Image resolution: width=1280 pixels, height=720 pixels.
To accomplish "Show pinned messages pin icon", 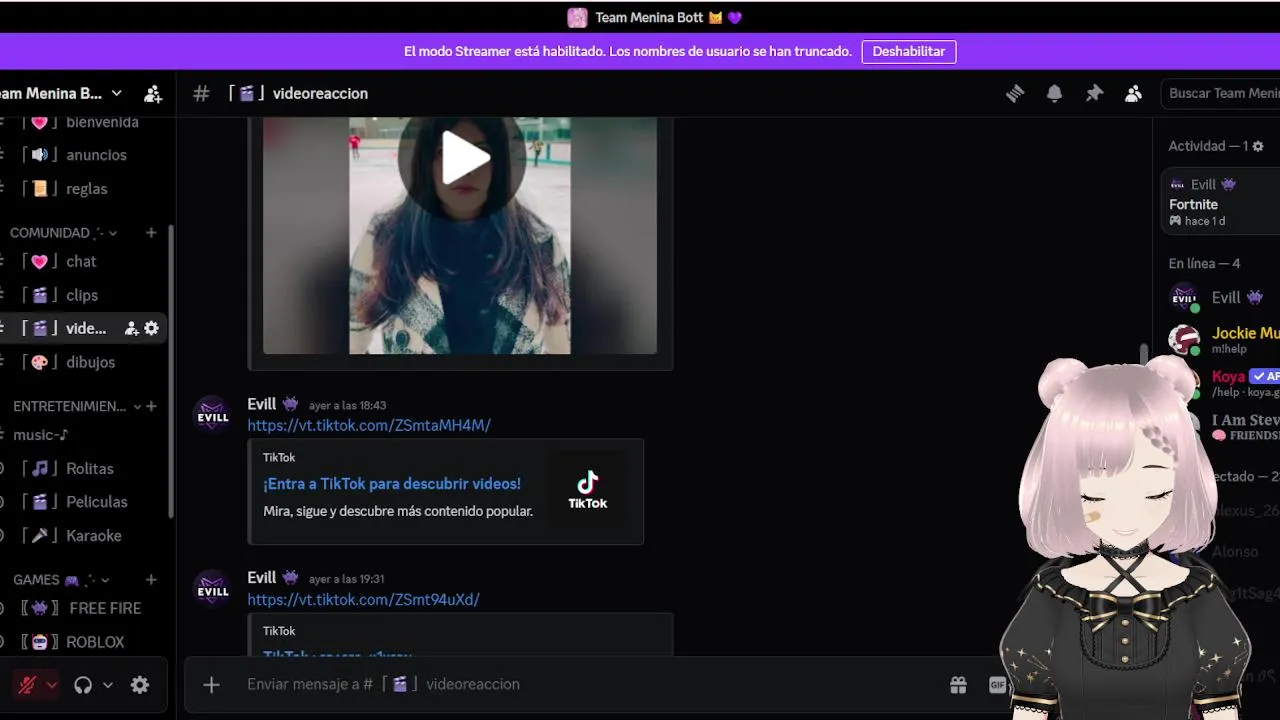I will pyautogui.click(x=1094, y=93).
